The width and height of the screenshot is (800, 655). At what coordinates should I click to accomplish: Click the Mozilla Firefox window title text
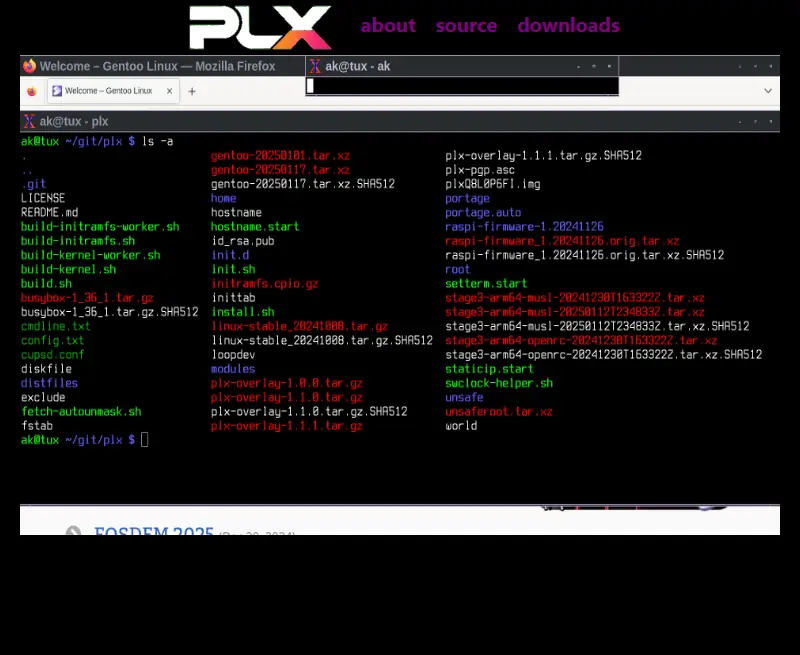157,66
